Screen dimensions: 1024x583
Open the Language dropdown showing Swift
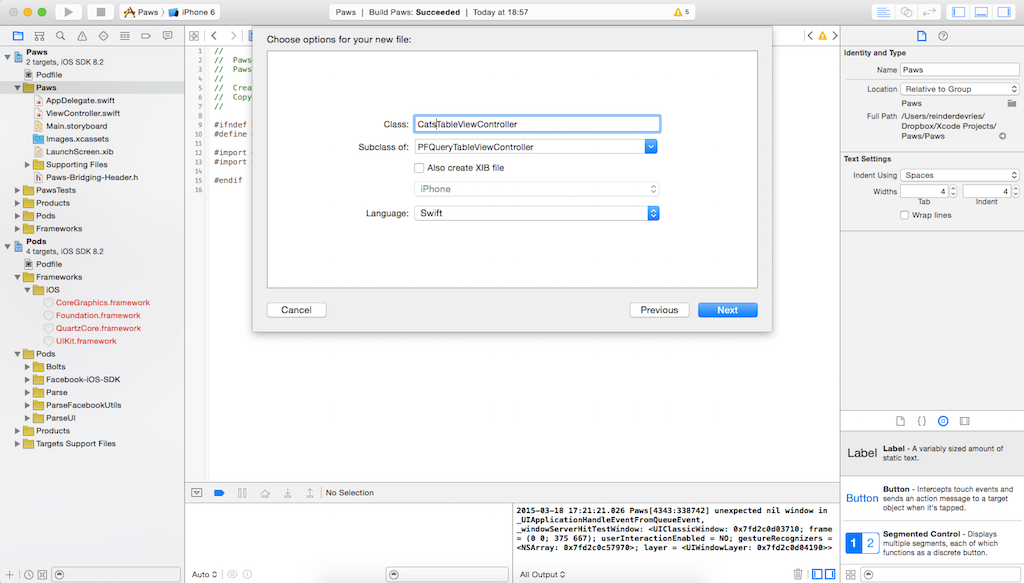(654, 213)
